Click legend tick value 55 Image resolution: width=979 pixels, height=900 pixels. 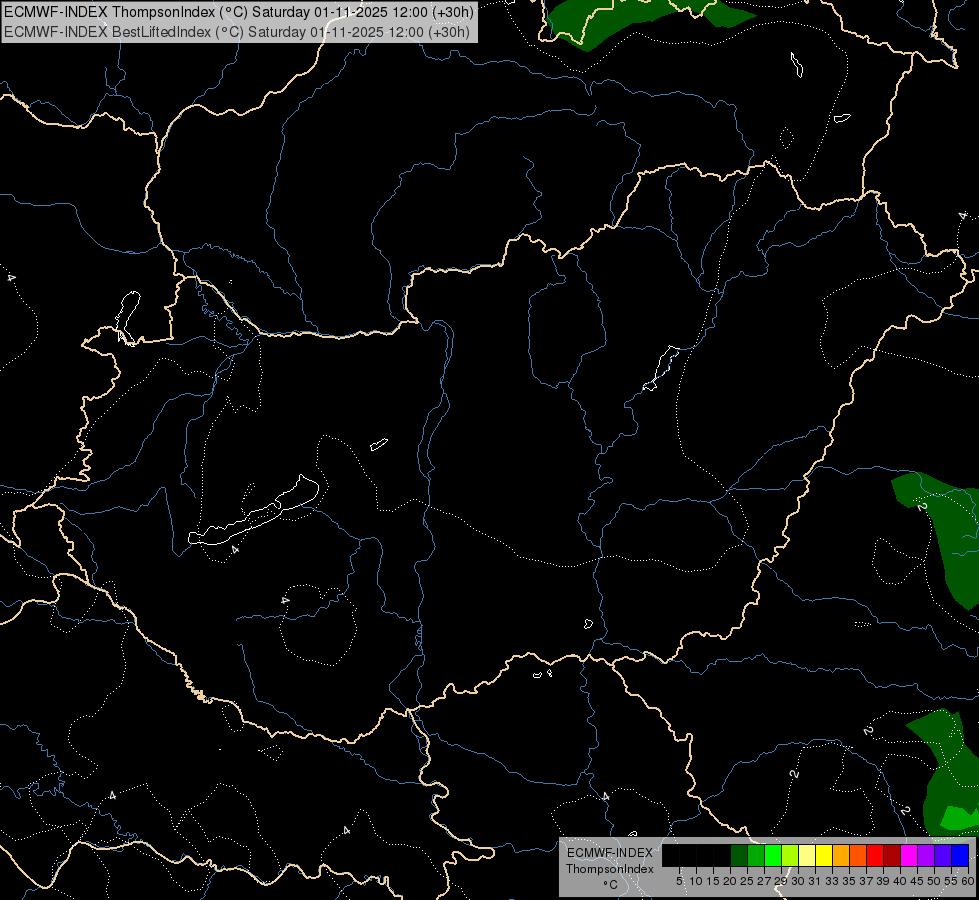(950, 881)
